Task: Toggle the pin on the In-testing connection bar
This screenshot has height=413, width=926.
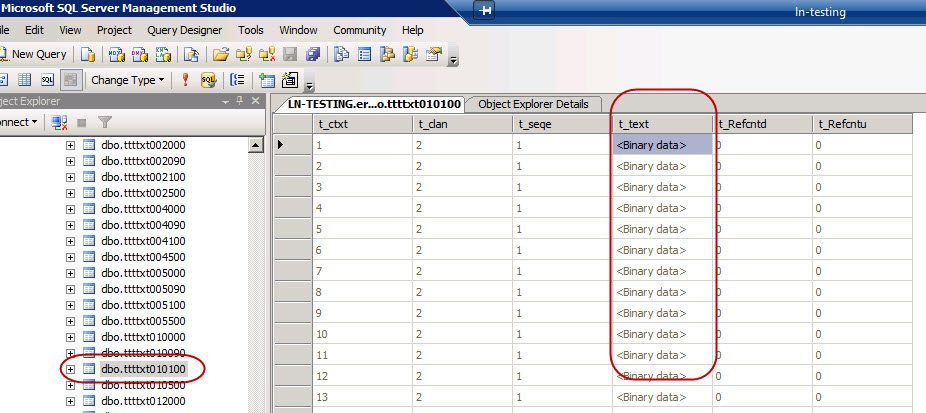Action: coord(484,11)
